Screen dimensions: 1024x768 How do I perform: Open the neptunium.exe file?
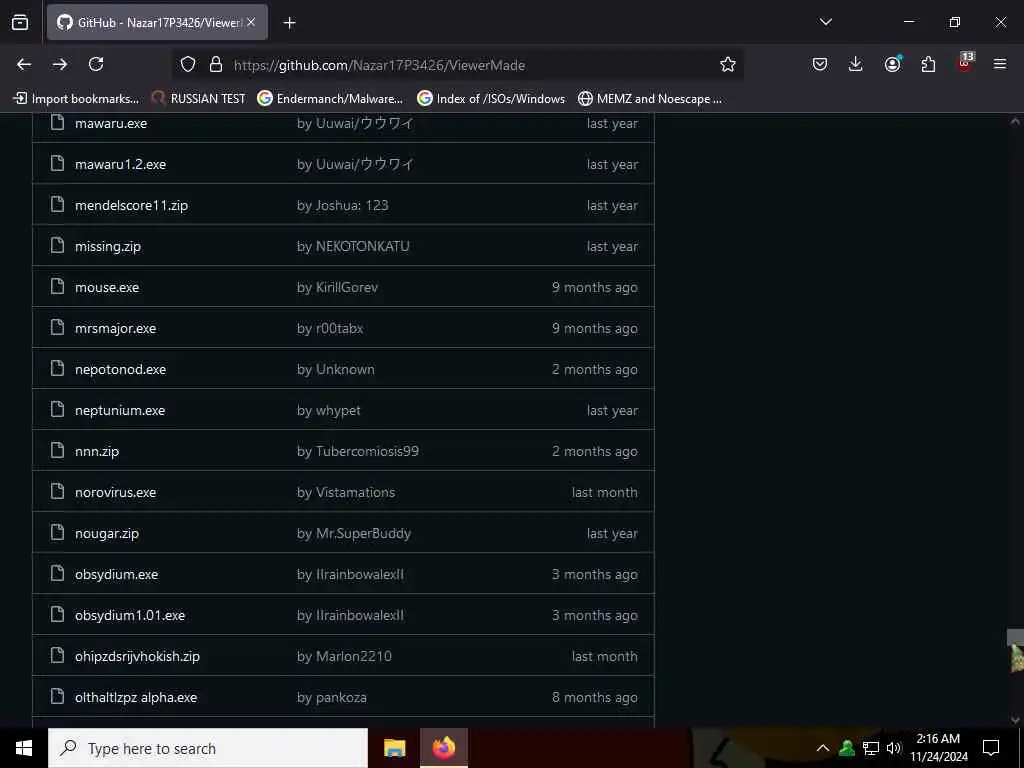click(120, 411)
